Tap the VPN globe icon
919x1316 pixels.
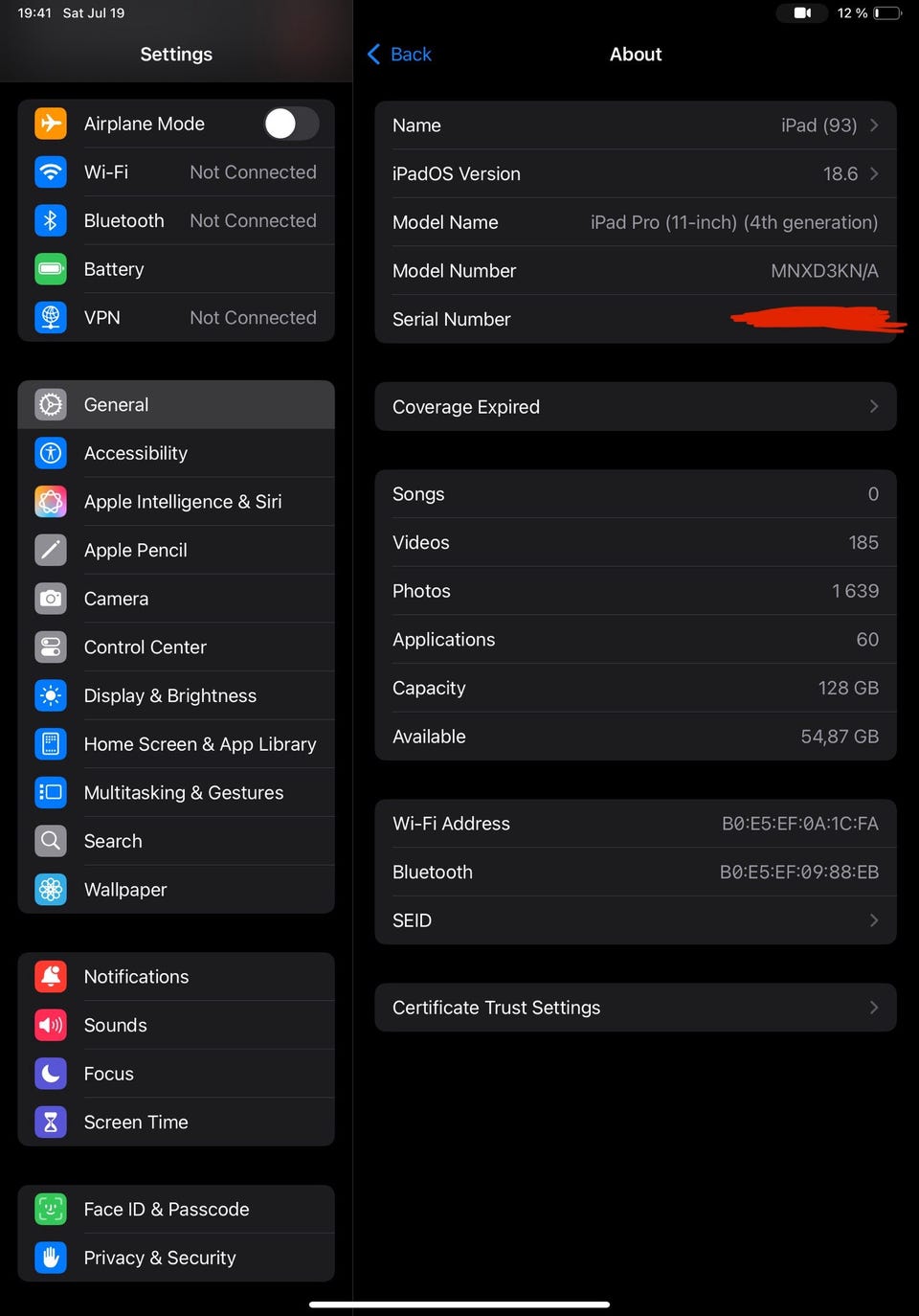click(x=51, y=317)
